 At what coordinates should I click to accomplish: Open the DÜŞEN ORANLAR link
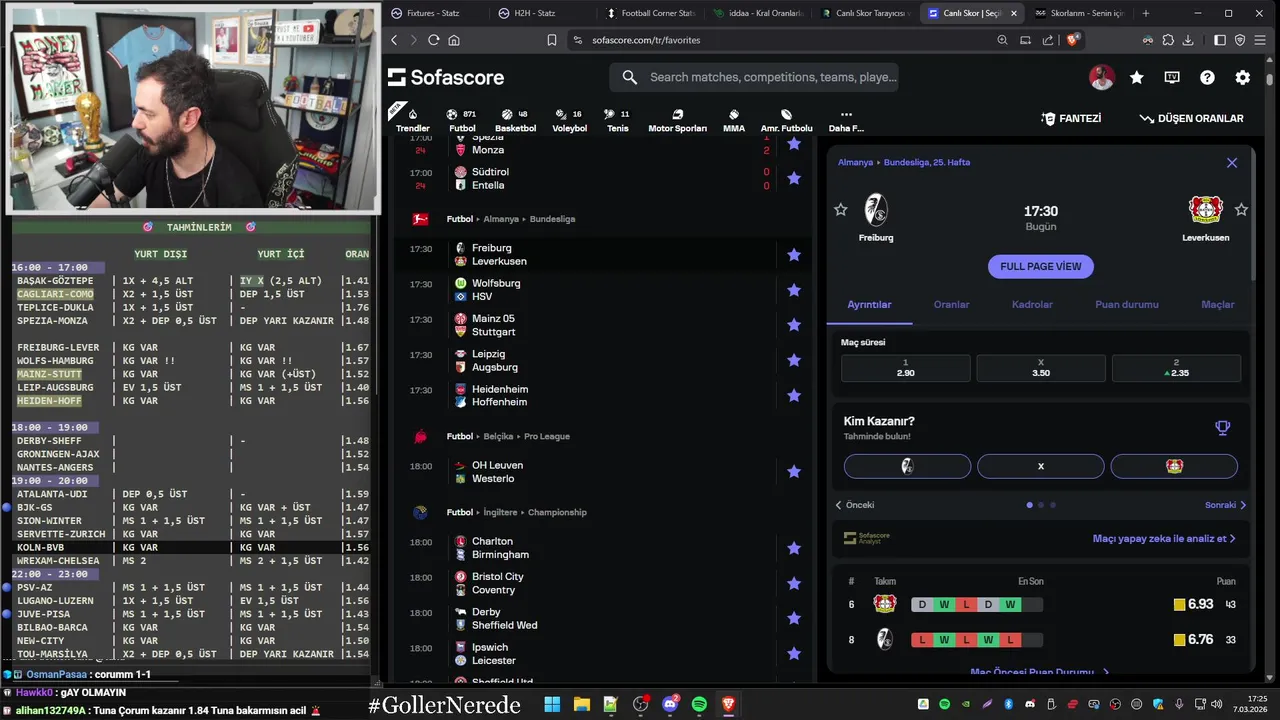point(1191,118)
